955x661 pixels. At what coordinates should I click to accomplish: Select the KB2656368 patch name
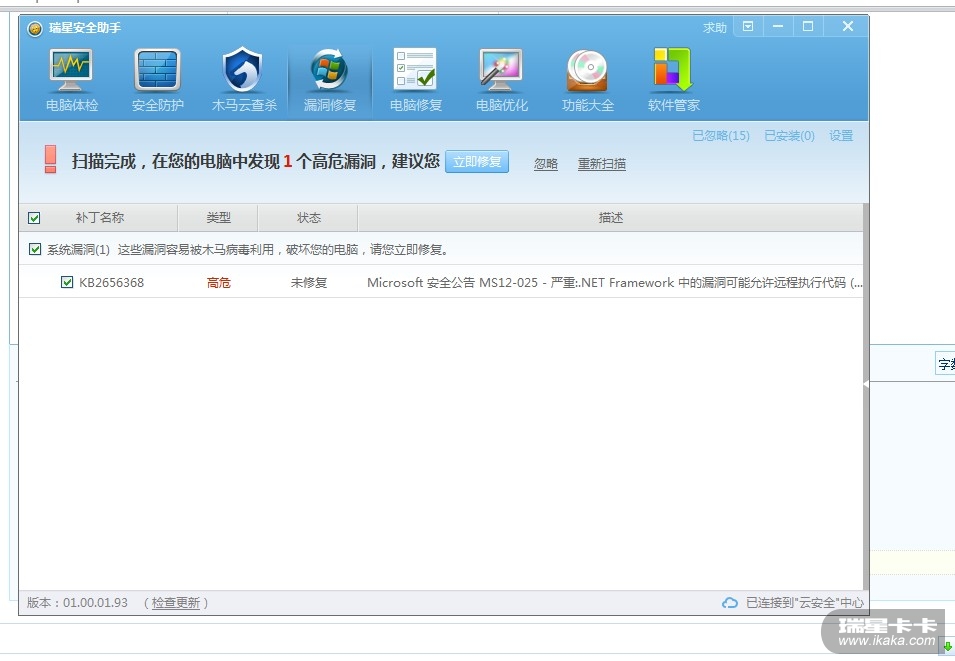(111, 283)
